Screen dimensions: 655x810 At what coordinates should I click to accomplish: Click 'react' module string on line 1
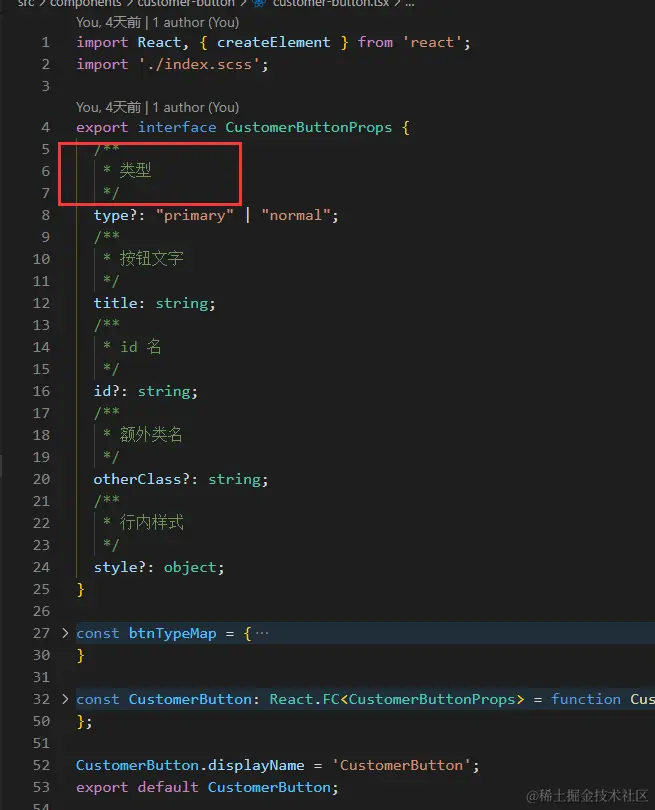[431, 42]
